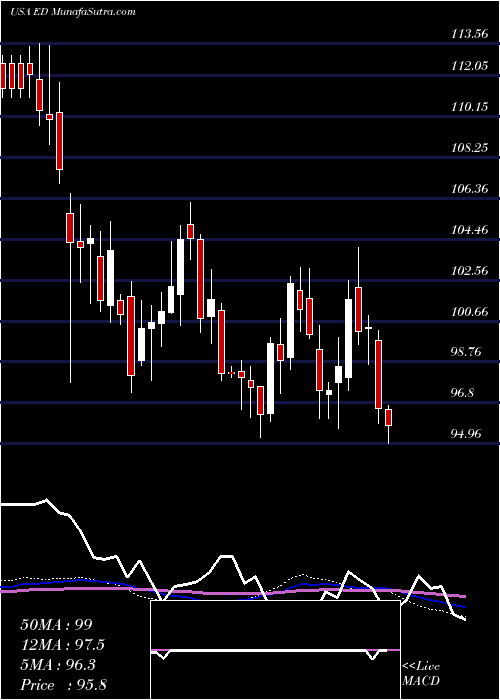Select the 113.56 price axis label
This screenshot has height=700, width=500.
pos(468,33)
